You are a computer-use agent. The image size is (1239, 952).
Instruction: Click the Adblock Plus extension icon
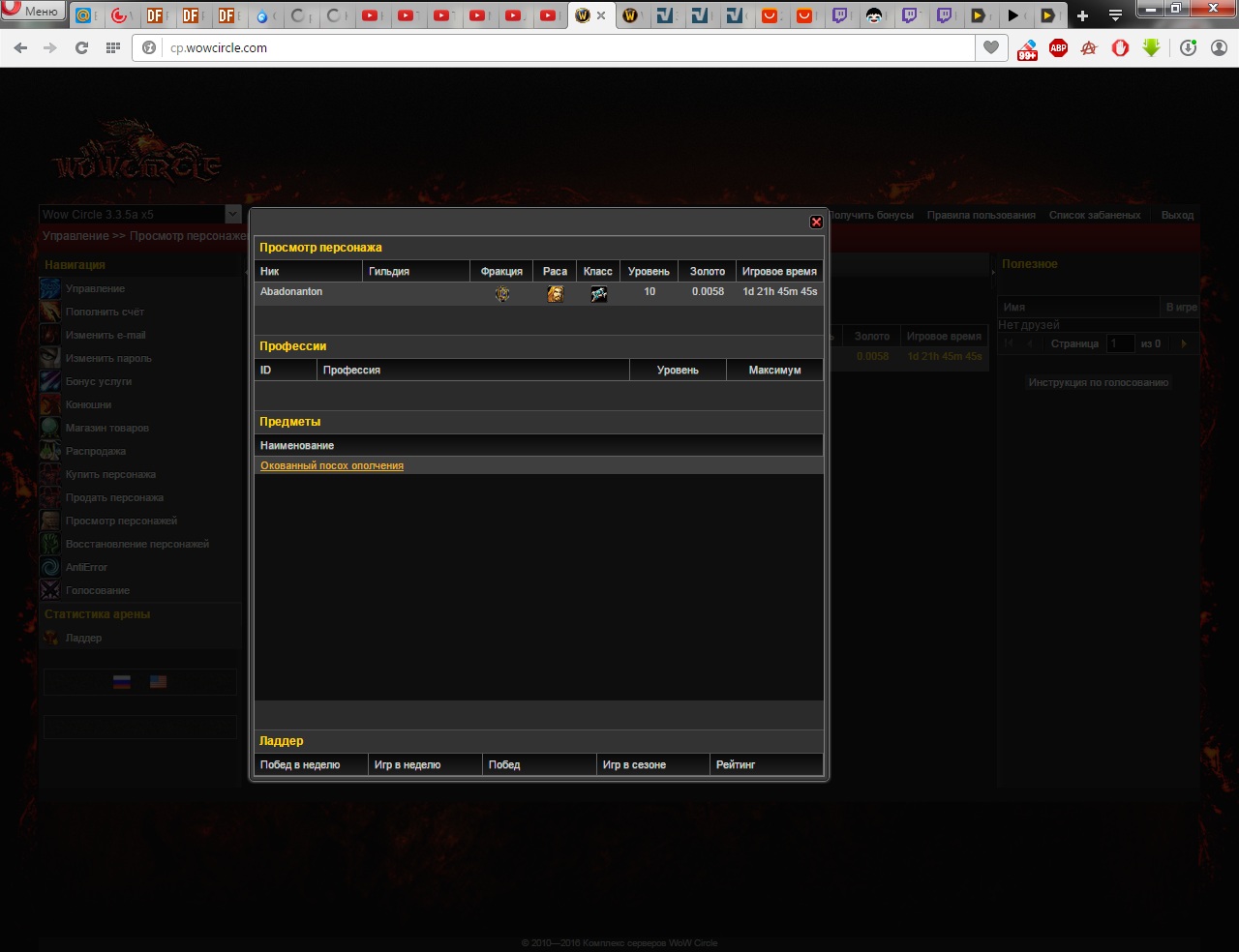point(1058,47)
